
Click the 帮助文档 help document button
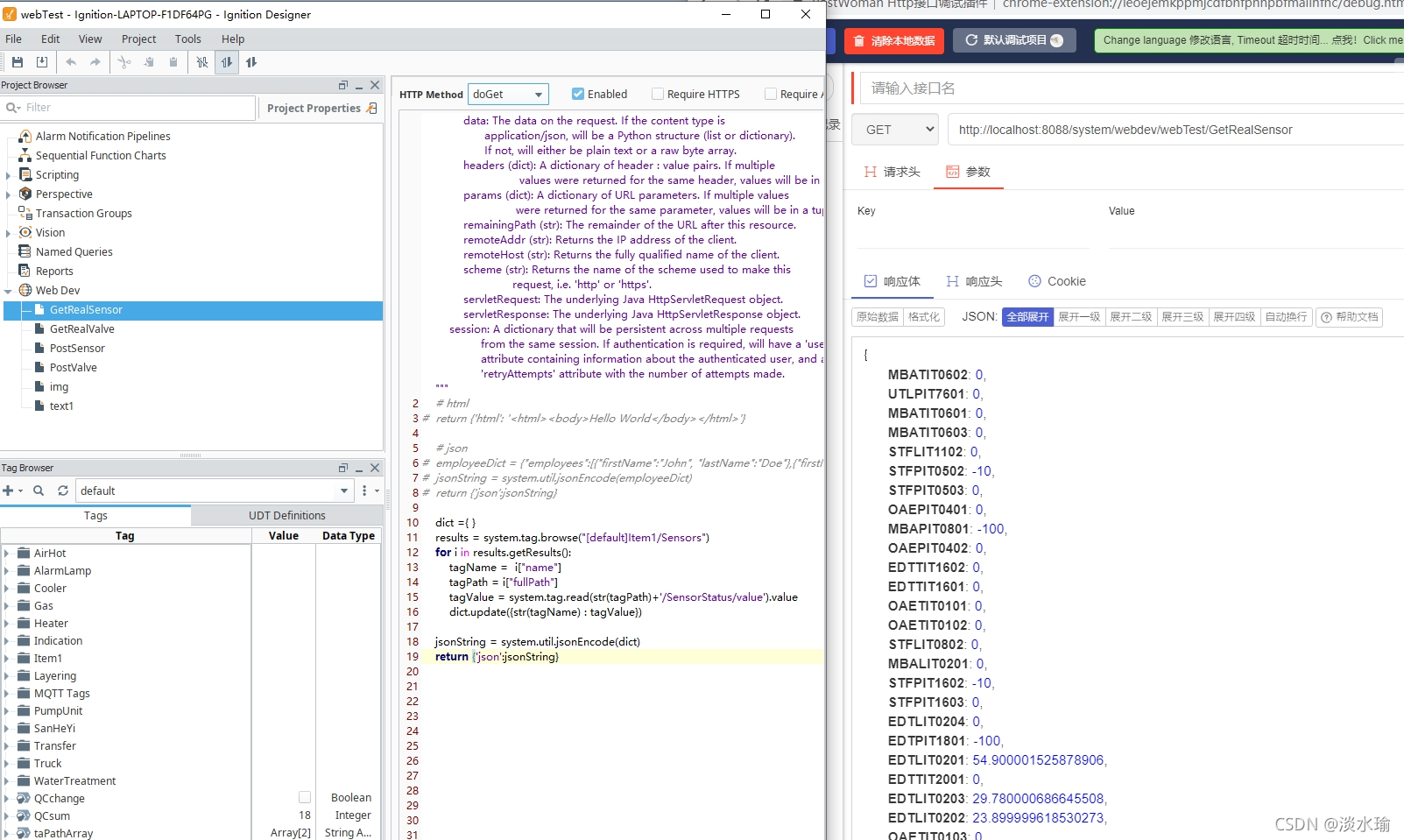(1349, 317)
